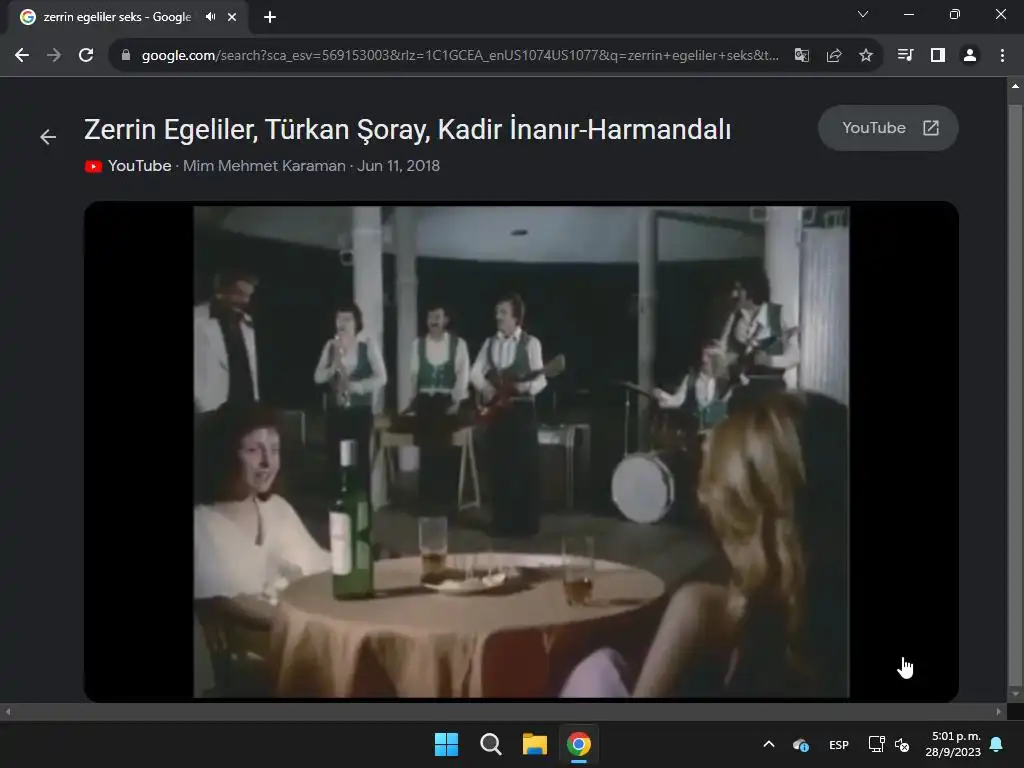Click the address bar URL field
Image resolution: width=1024 pixels, height=768 pixels.
[460, 56]
